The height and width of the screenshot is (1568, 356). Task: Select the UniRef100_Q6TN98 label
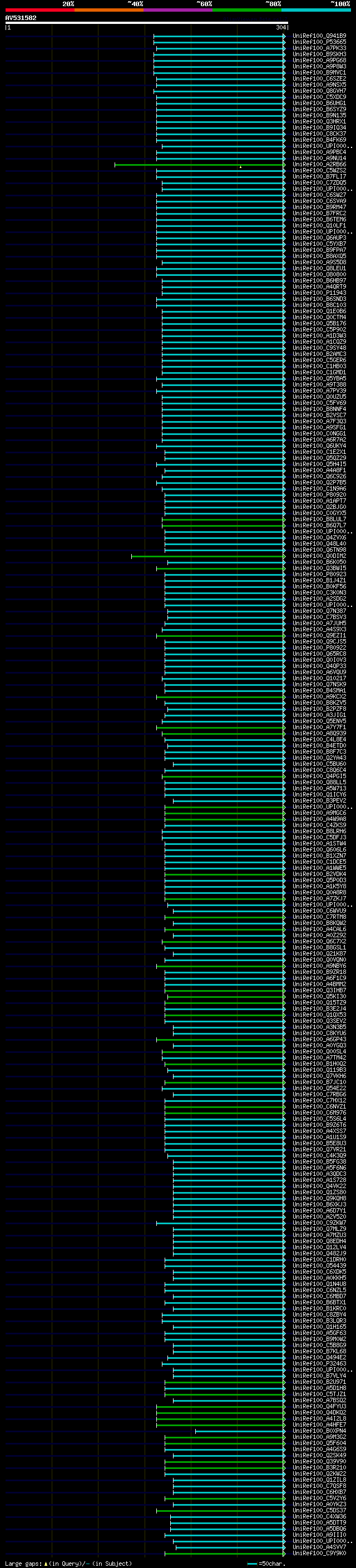(319, 550)
